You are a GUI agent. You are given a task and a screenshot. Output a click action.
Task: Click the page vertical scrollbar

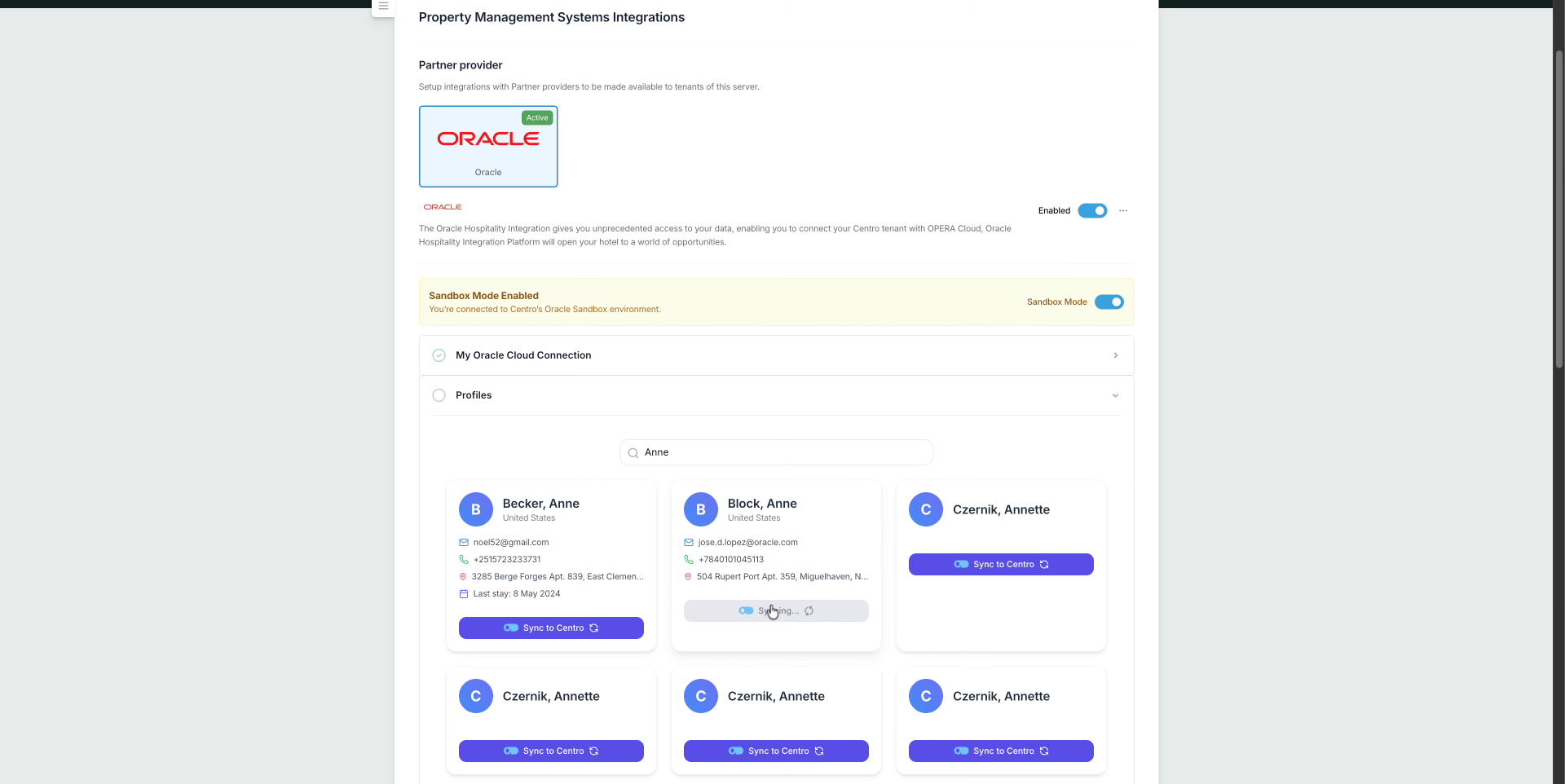1558,204
